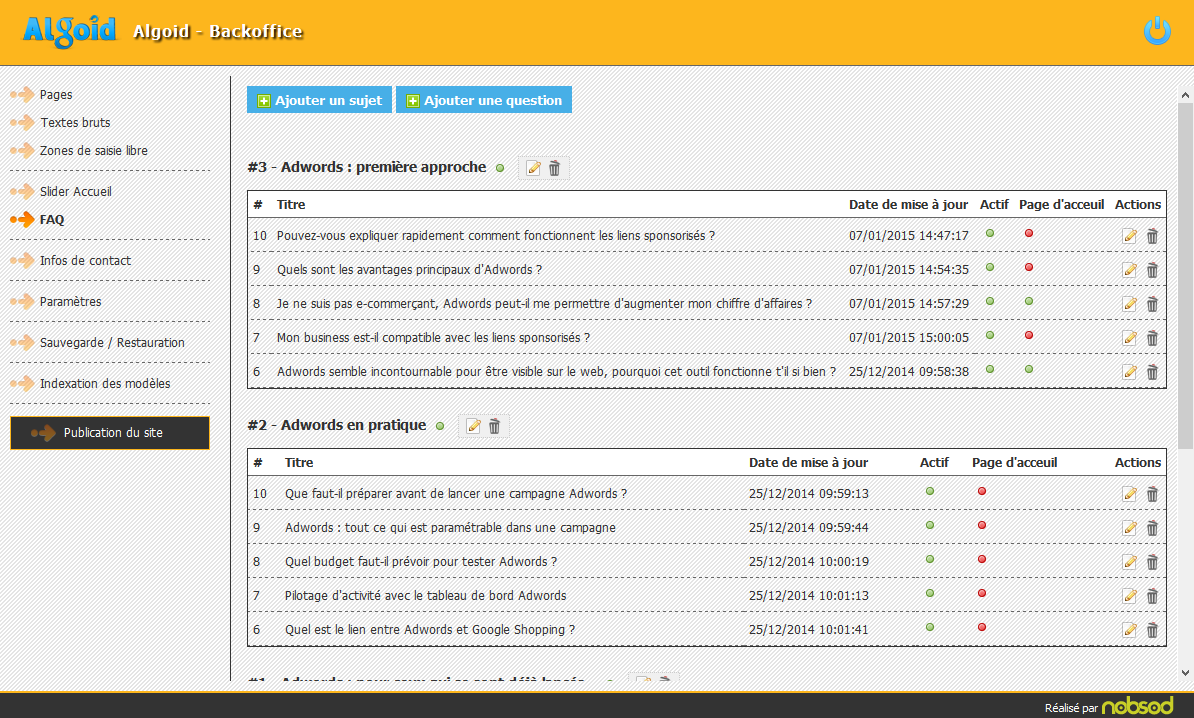Click the title 'Quel est le lien entre Adwords et Google Shopping ?'
Screen dimensions: 1194x718
[x=430, y=630]
